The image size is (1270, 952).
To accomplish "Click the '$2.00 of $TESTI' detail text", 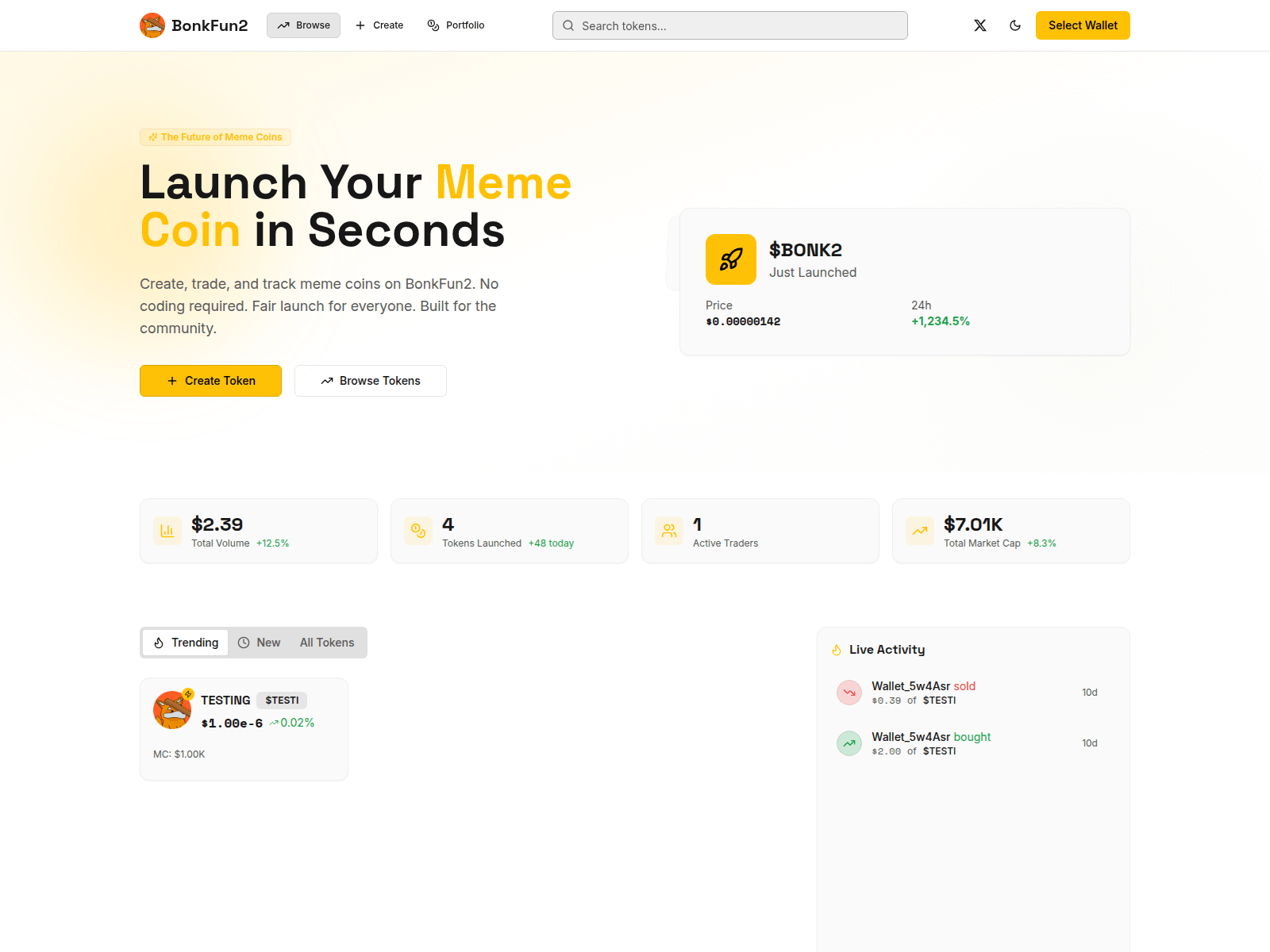I will 914,751.
